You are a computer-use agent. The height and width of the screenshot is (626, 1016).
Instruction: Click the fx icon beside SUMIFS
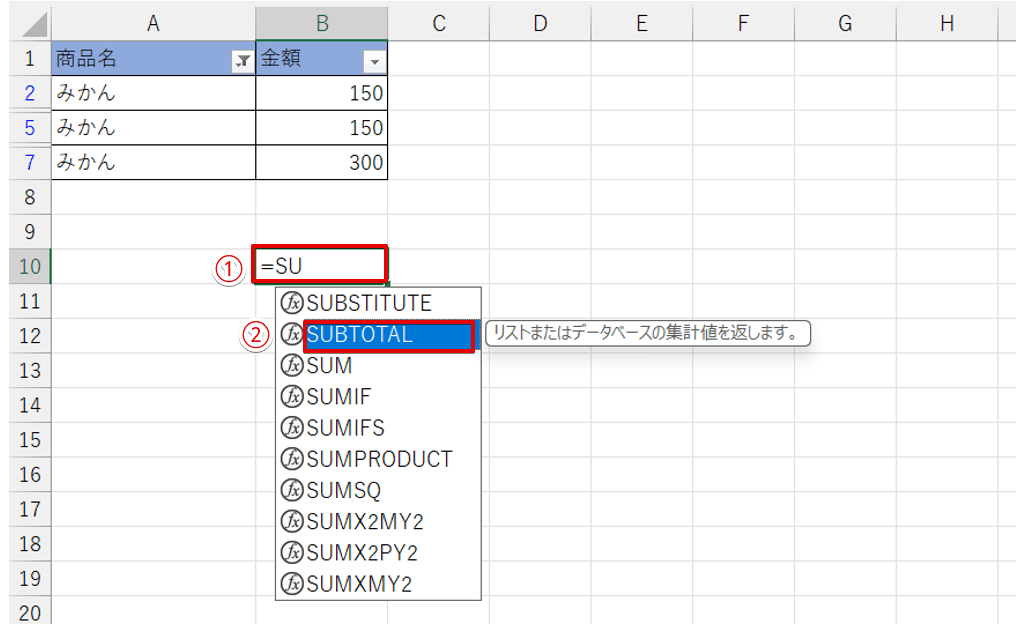[292, 428]
